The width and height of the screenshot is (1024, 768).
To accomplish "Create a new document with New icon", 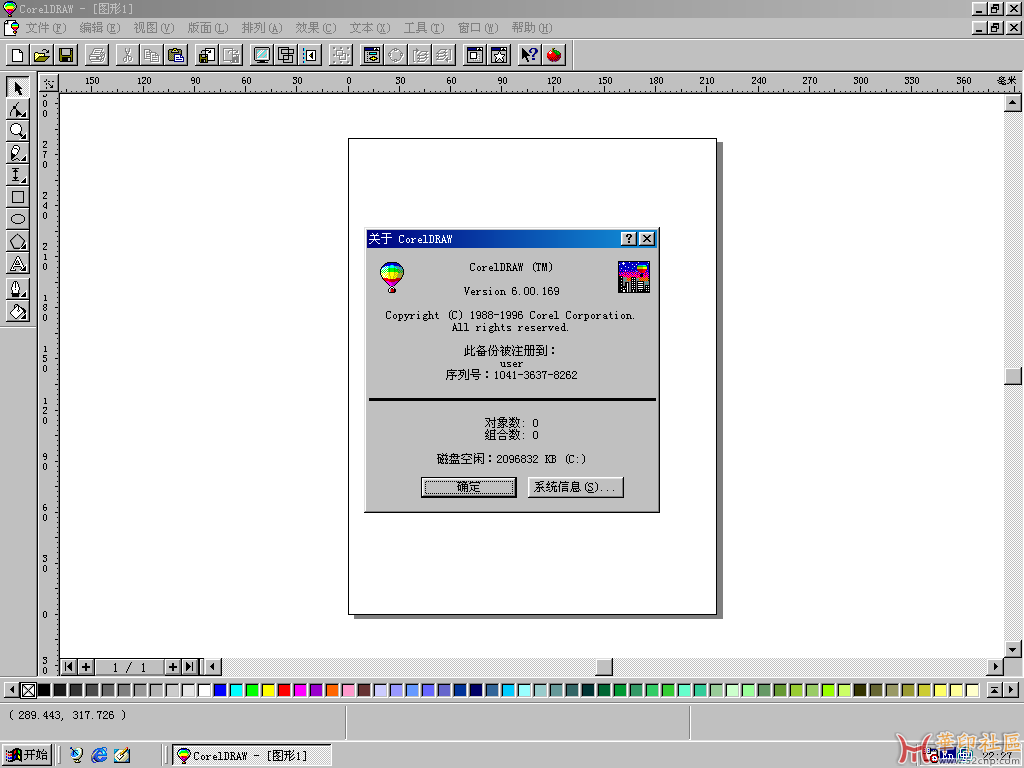I will tap(18, 56).
